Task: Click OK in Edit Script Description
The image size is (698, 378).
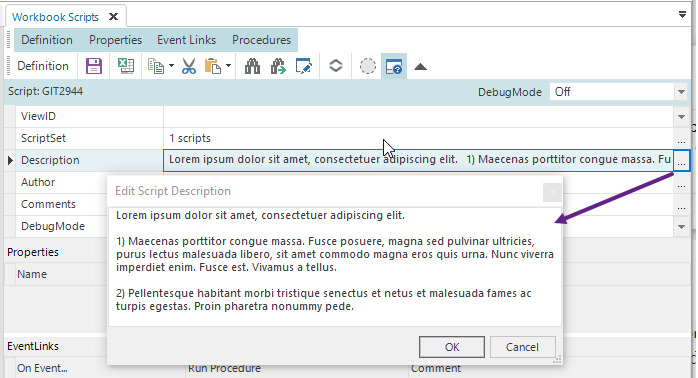Action: pyautogui.click(x=452, y=347)
